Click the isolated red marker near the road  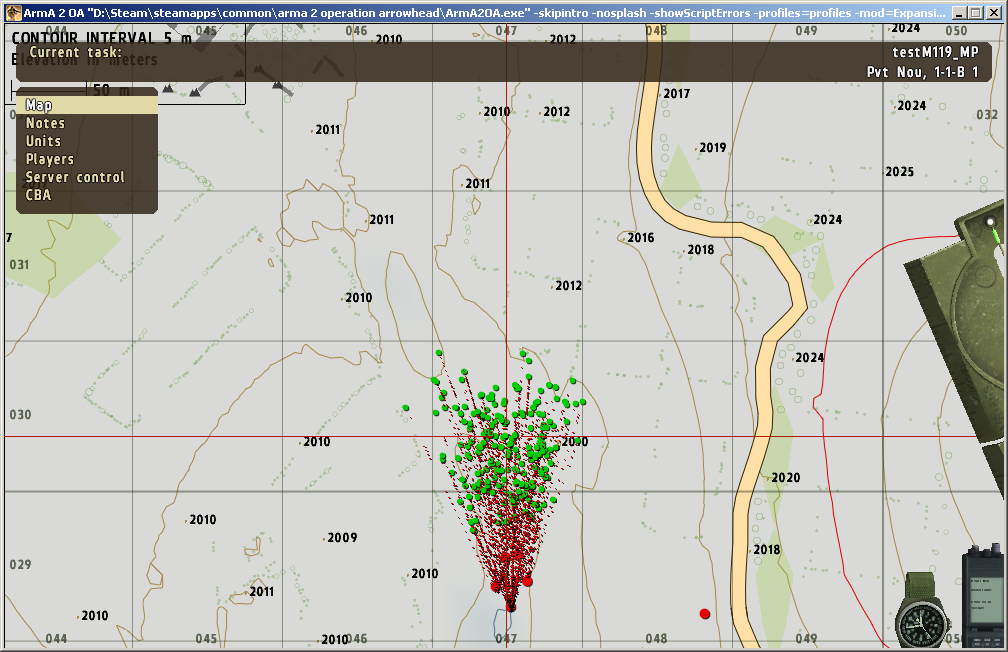click(705, 614)
